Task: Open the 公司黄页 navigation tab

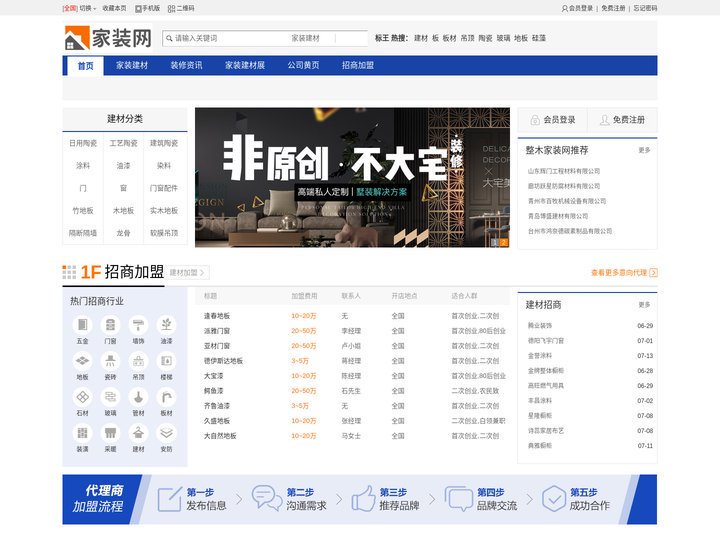Action: [x=304, y=66]
